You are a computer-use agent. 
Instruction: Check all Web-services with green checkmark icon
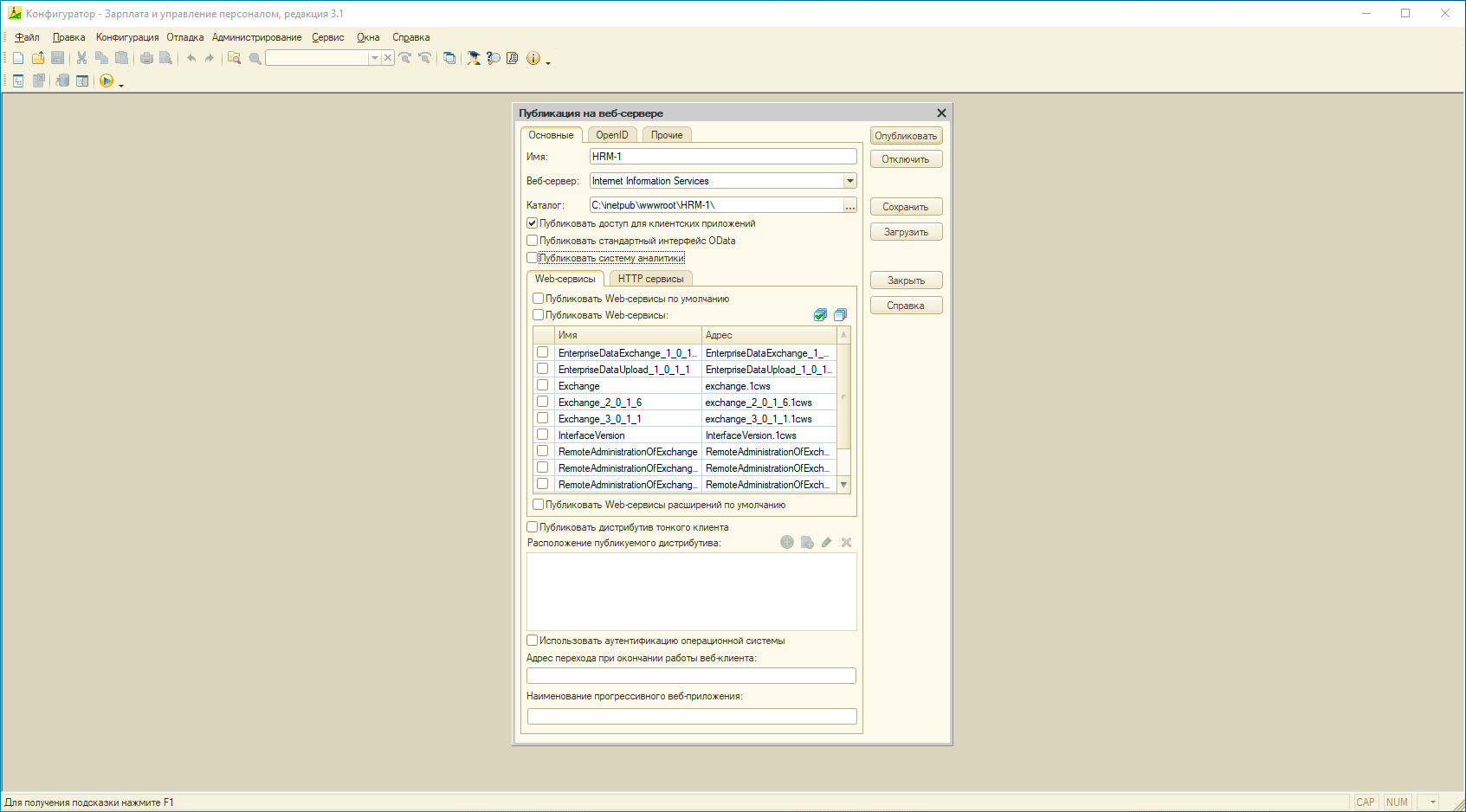click(820, 315)
